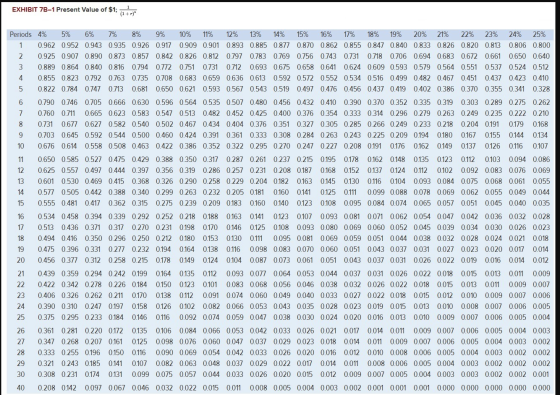Select 0.312 in period 20, 6% column

tap(93, 260)
